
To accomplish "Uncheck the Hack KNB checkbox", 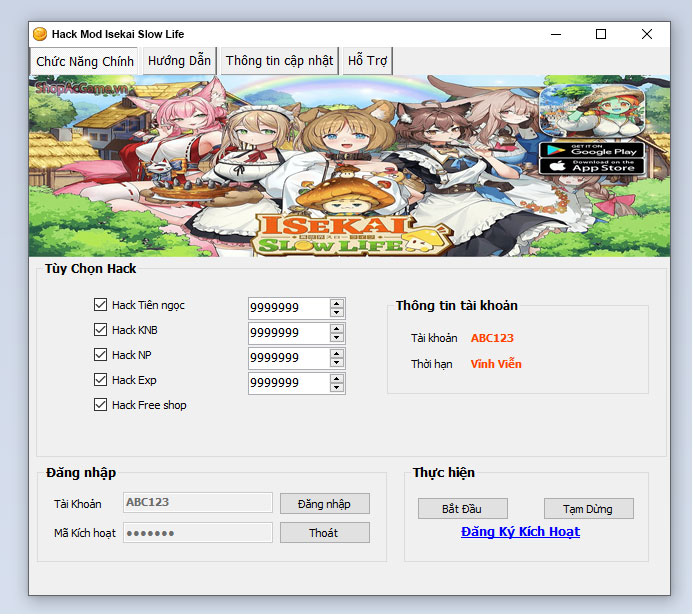I will click(100, 330).
